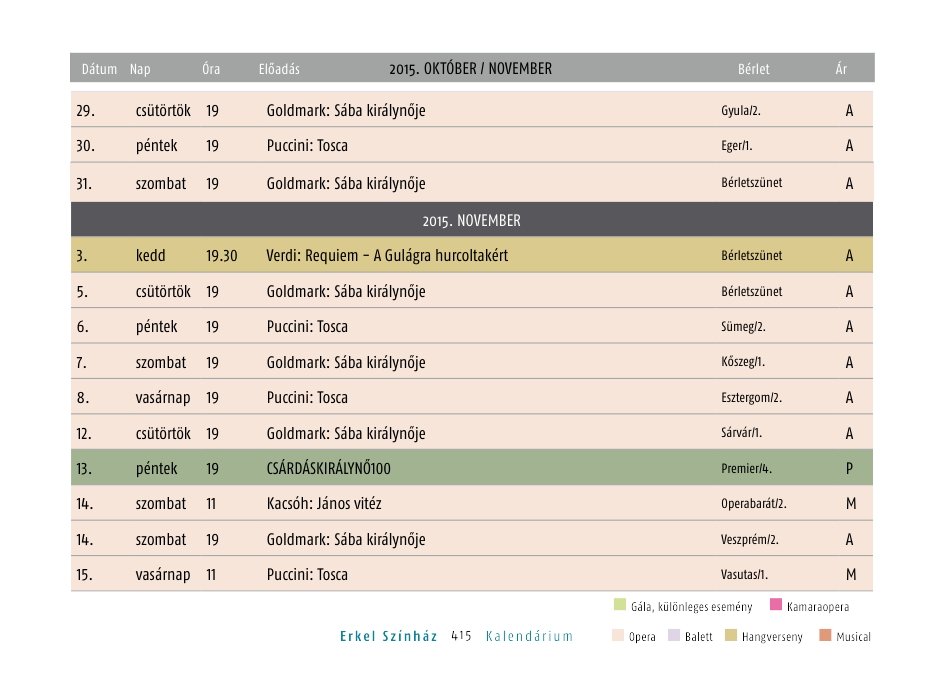Click price code P in Premier row
The width and height of the screenshot is (944, 679).
tap(849, 468)
